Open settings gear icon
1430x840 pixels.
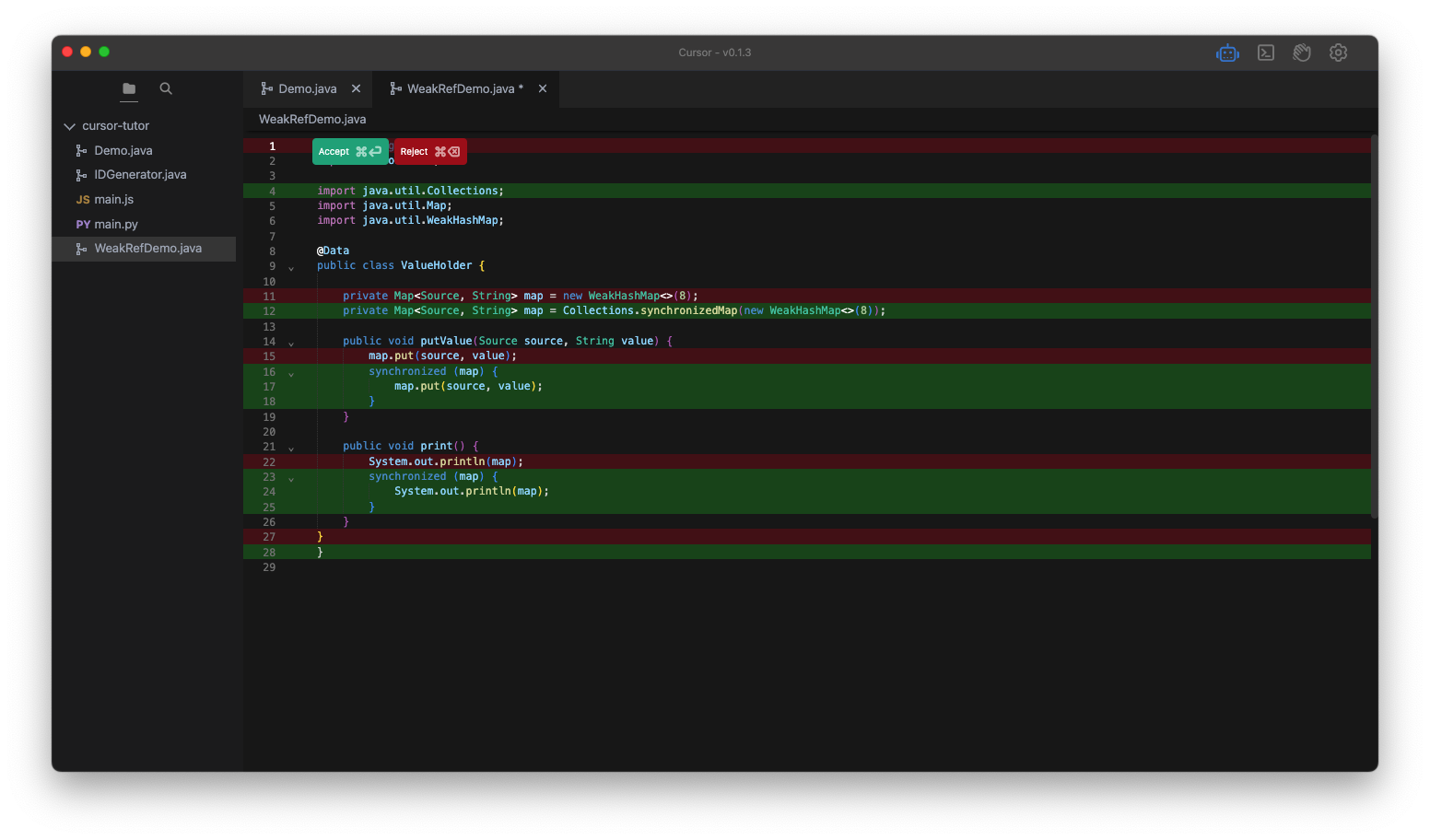(1338, 53)
